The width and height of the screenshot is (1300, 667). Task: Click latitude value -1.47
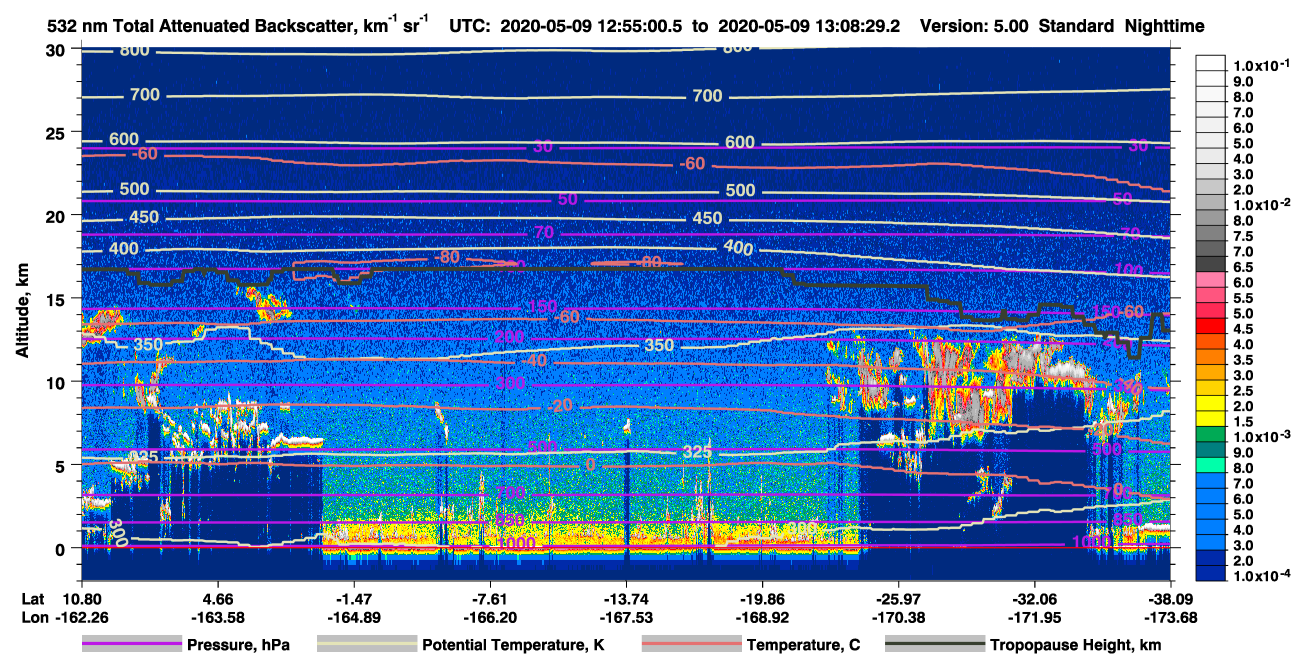352,598
